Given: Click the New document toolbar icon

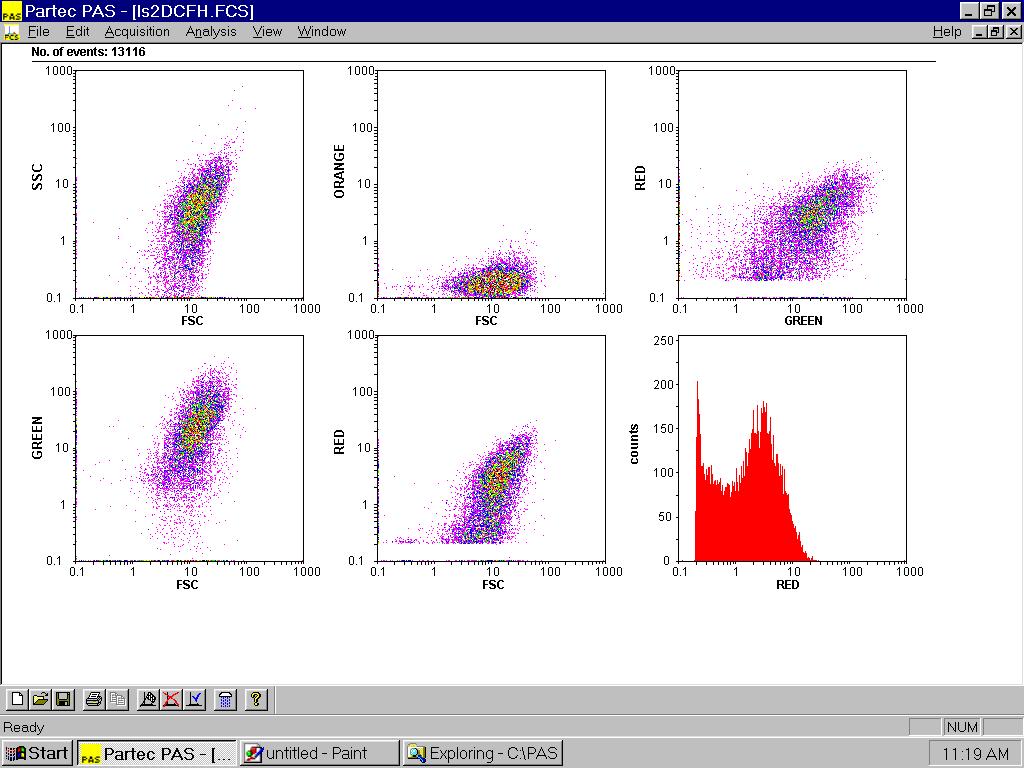Looking at the screenshot, I should 17,699.
